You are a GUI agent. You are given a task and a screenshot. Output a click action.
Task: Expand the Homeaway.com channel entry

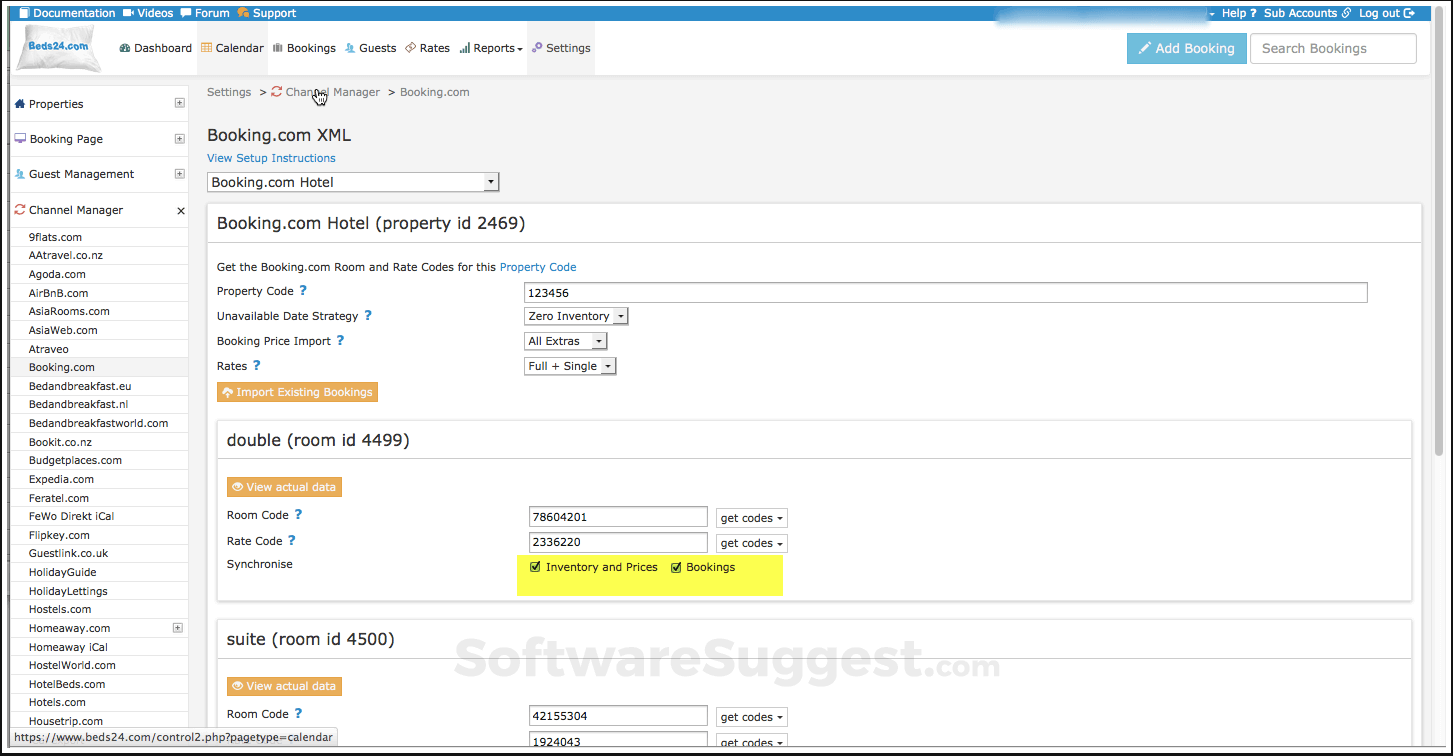(178, 628)
